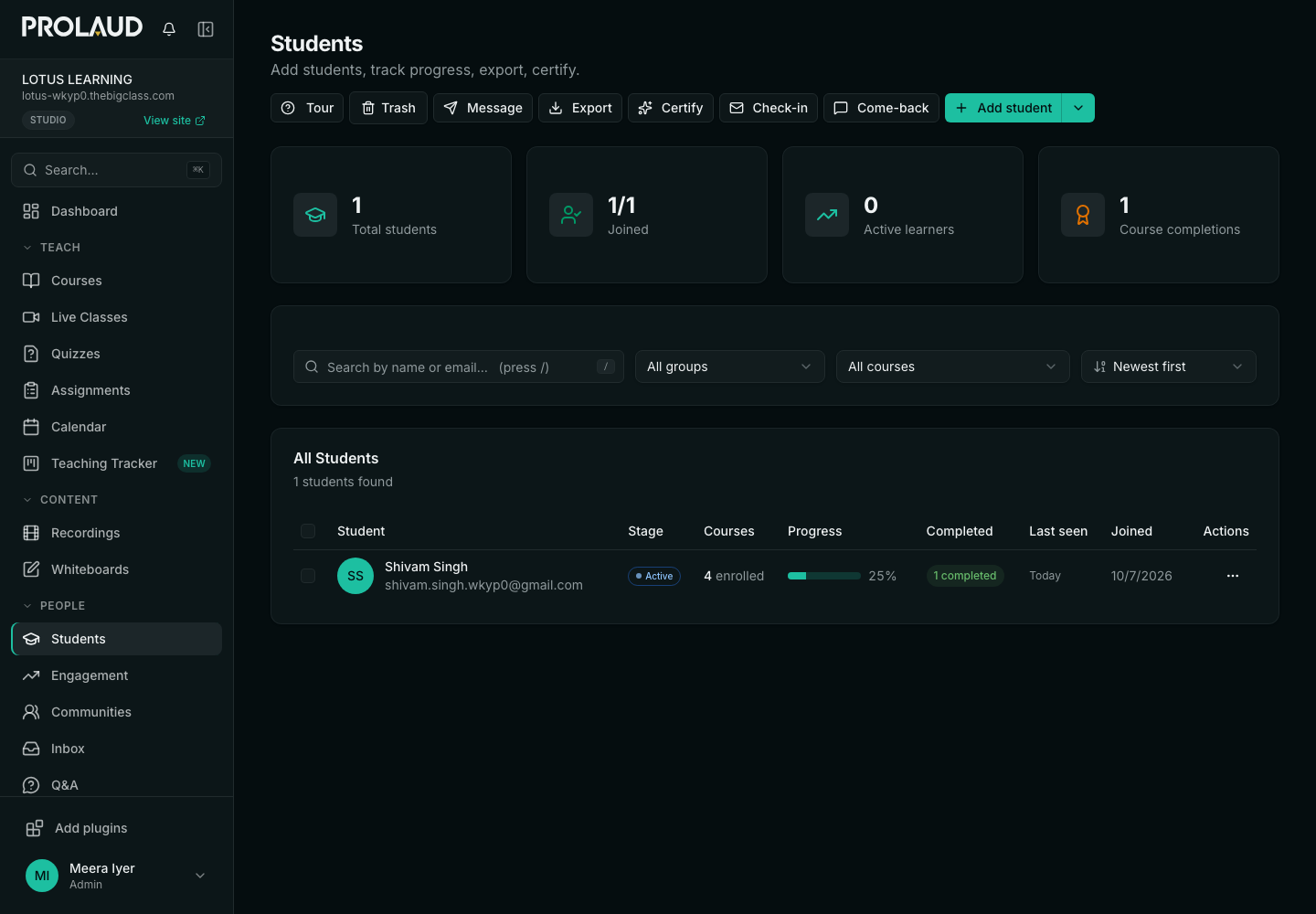Image resolution: width=1316 pixels, height=914 pixels.
Task: Click the Active learners trend icon
Action: point(827,215)
